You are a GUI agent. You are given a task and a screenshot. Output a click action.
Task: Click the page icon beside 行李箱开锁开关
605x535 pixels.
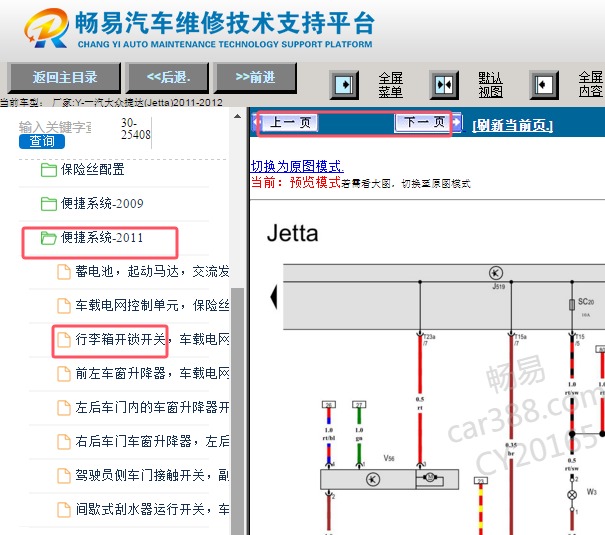coord(64,339)
